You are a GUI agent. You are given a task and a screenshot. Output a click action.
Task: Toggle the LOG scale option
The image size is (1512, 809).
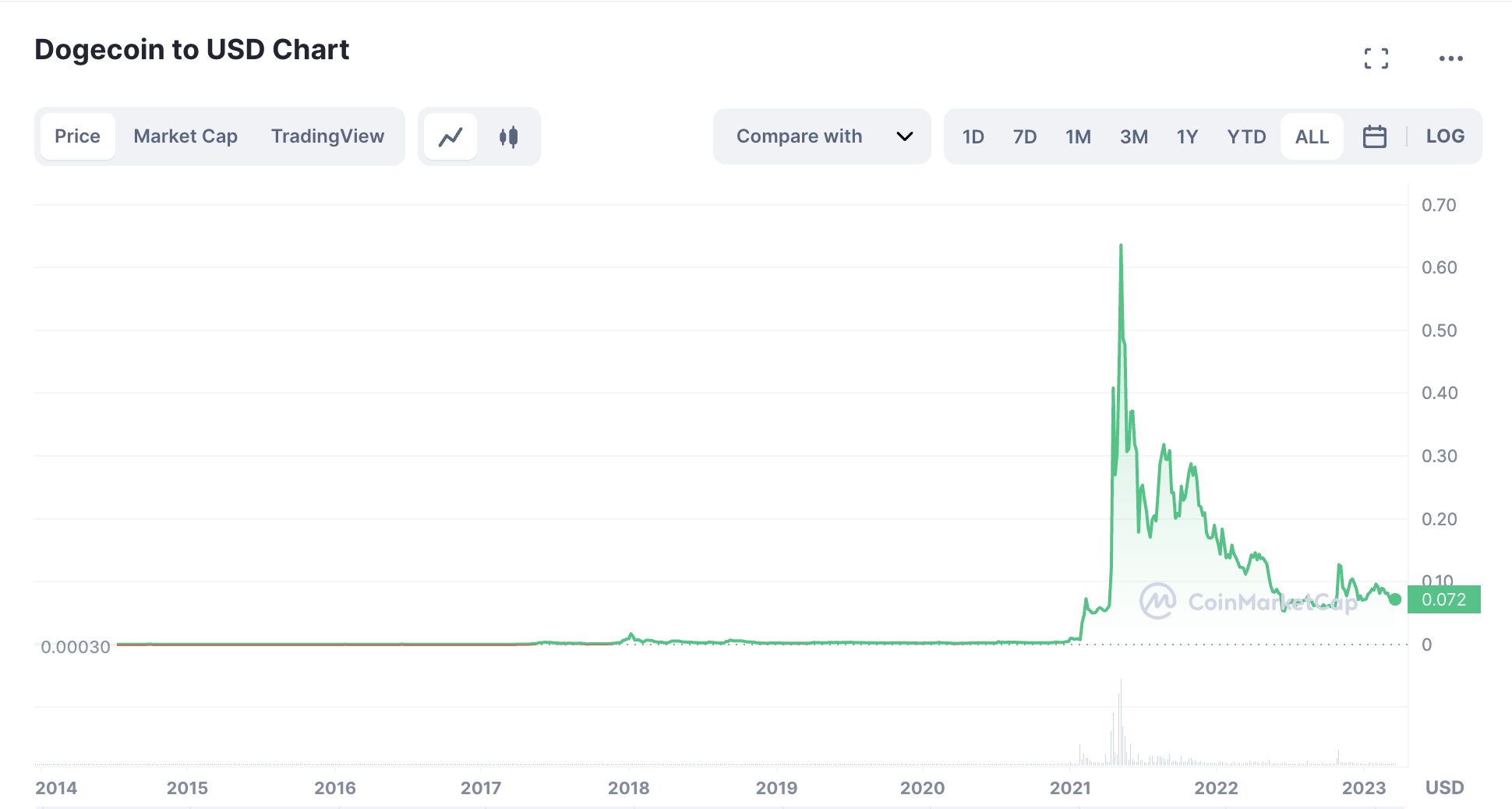click(x=1446, y=136)
